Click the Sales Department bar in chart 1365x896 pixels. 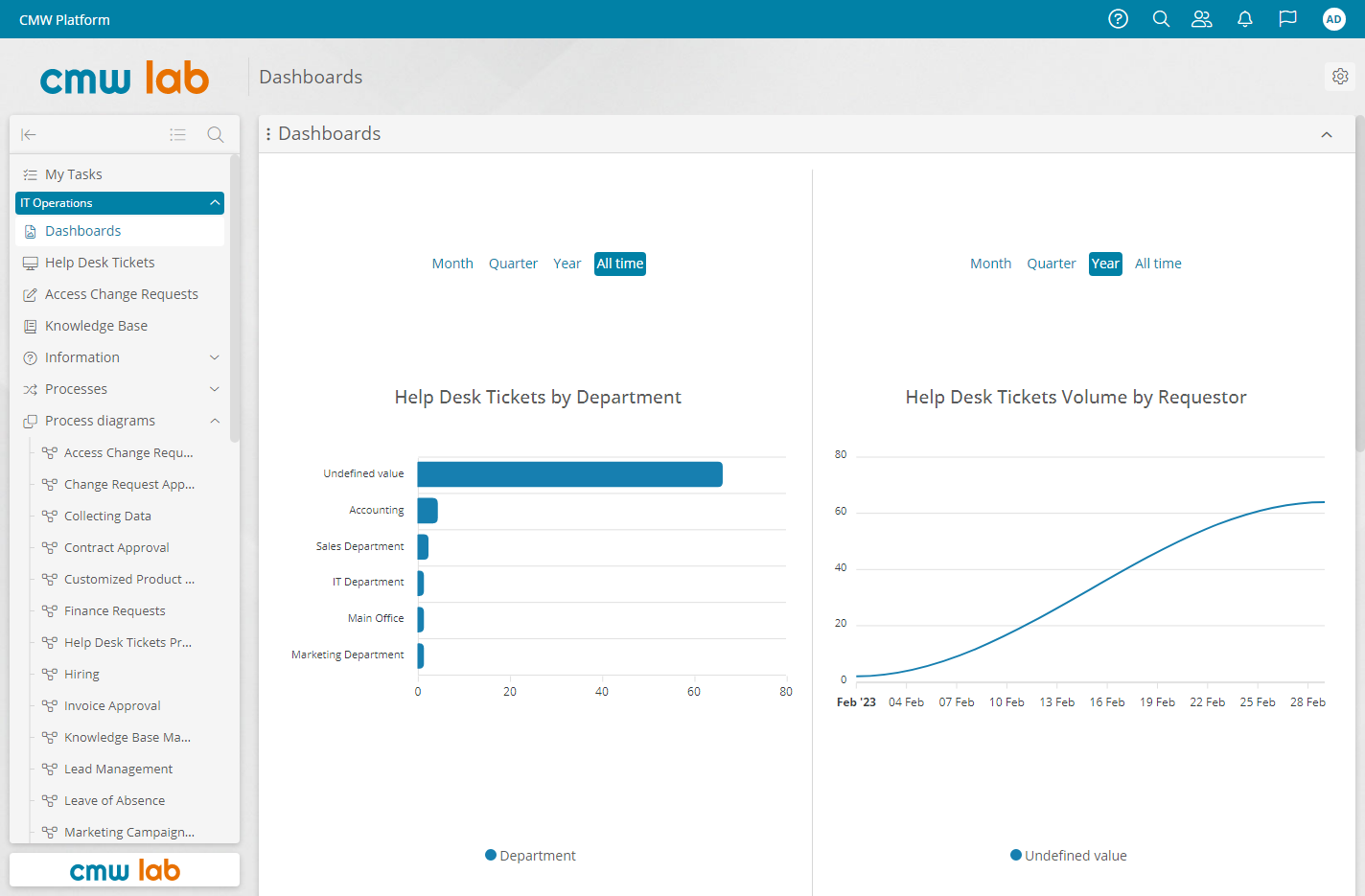pyautogui.click(x=423, y=547)
